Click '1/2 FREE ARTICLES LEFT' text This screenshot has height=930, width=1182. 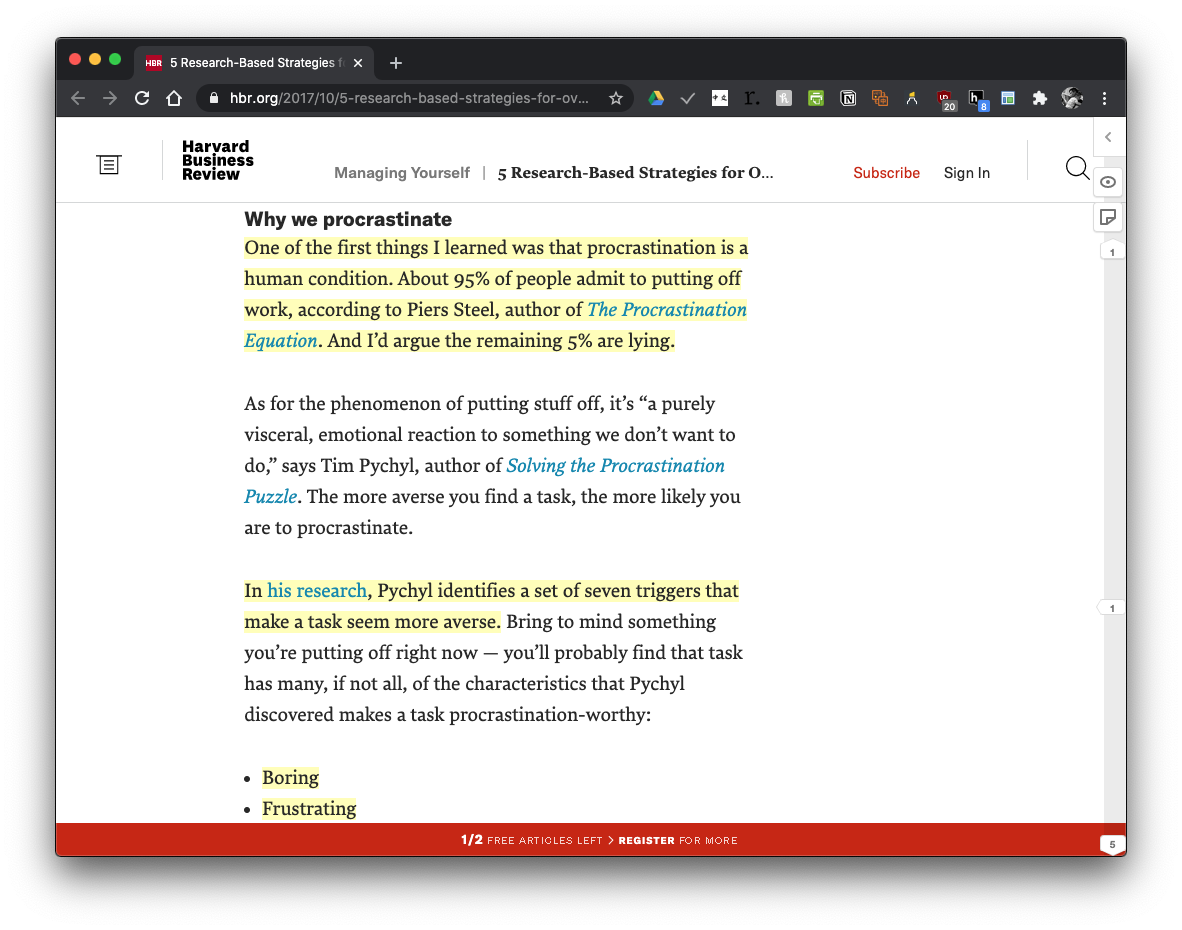click(x=531, y=840)
